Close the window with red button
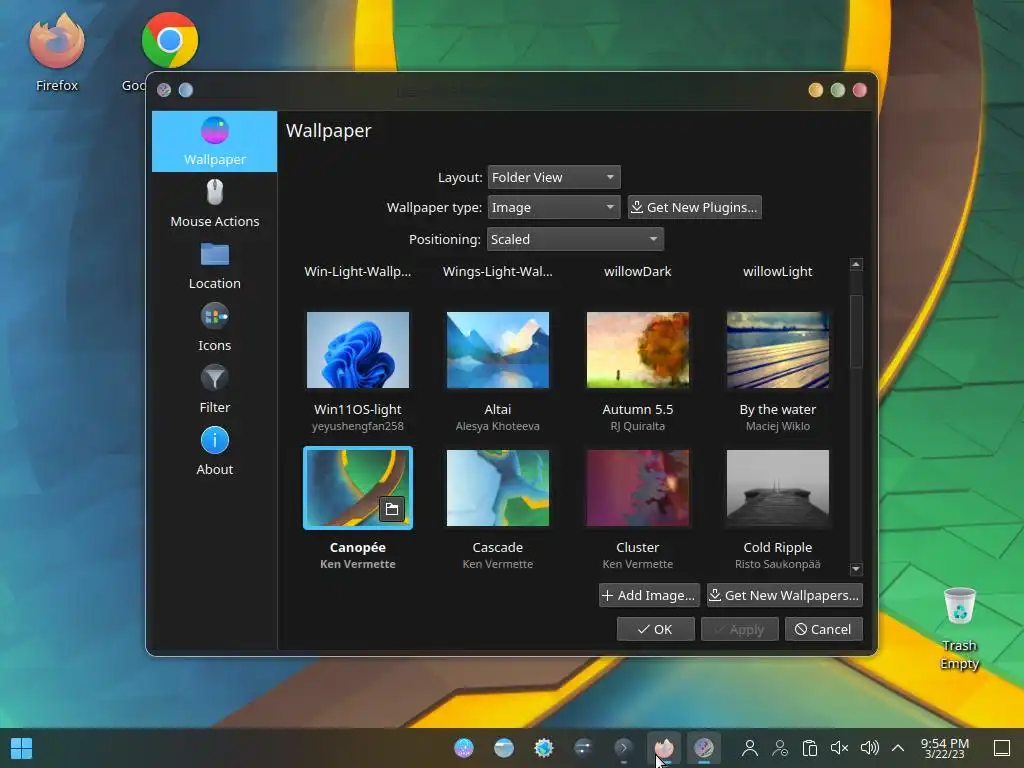Screen dimensions: 1024x768 (860, 90)
